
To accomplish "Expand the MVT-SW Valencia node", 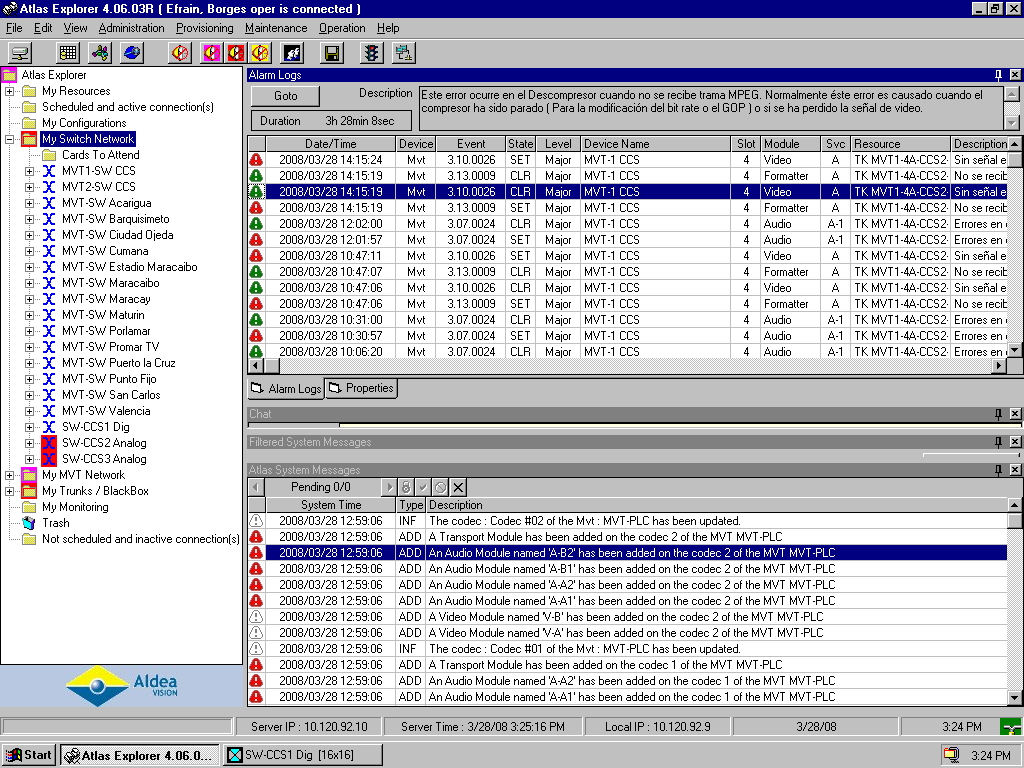I will coord(29,411).
